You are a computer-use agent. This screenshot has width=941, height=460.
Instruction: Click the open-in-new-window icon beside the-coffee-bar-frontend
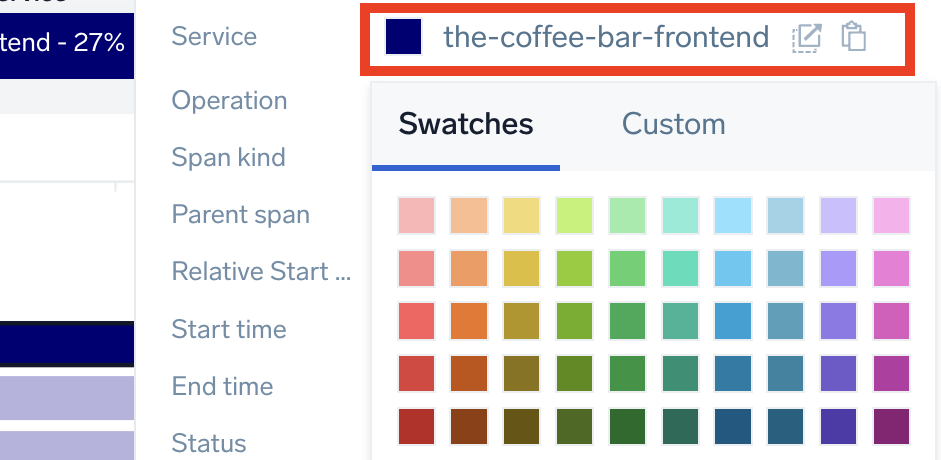click(x=806, y=38)
